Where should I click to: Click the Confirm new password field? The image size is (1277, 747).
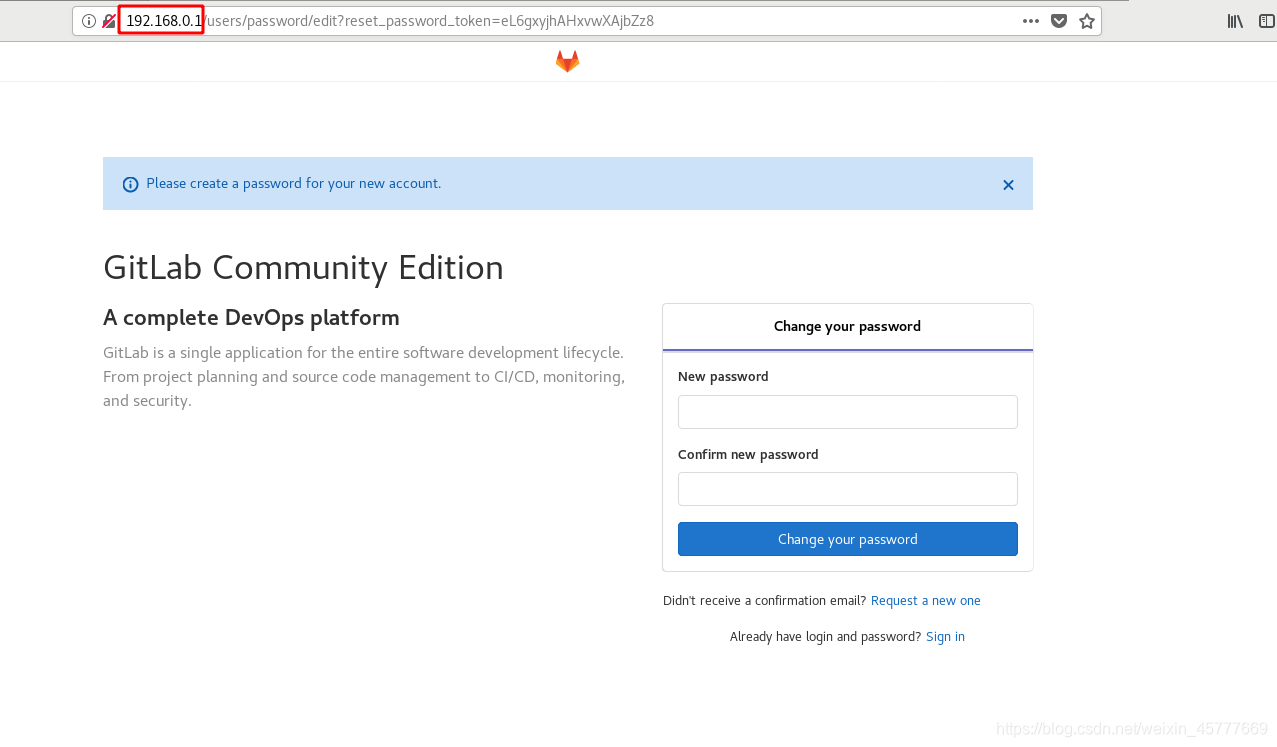(848, 489)
